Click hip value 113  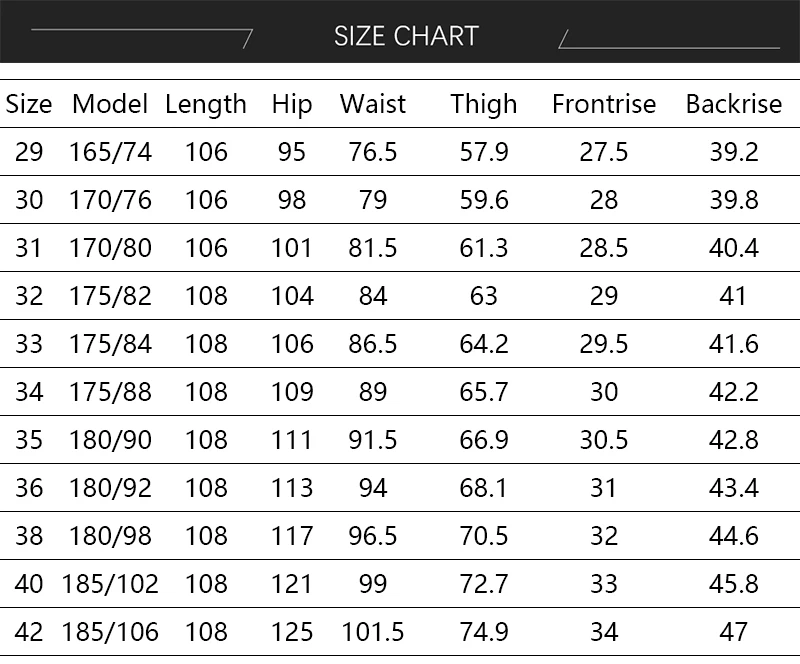[x=292, y=488]
